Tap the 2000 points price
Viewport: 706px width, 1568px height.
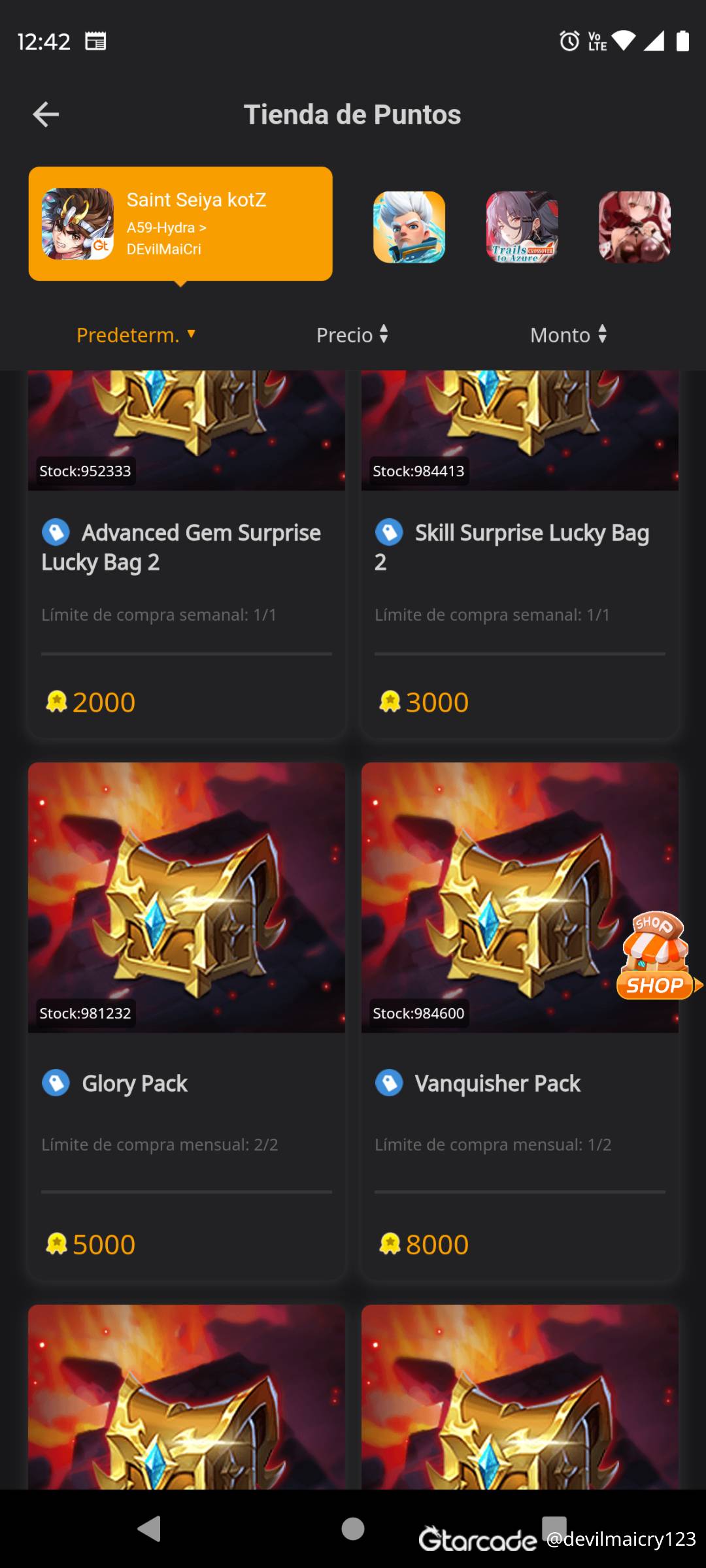(90, 702)
